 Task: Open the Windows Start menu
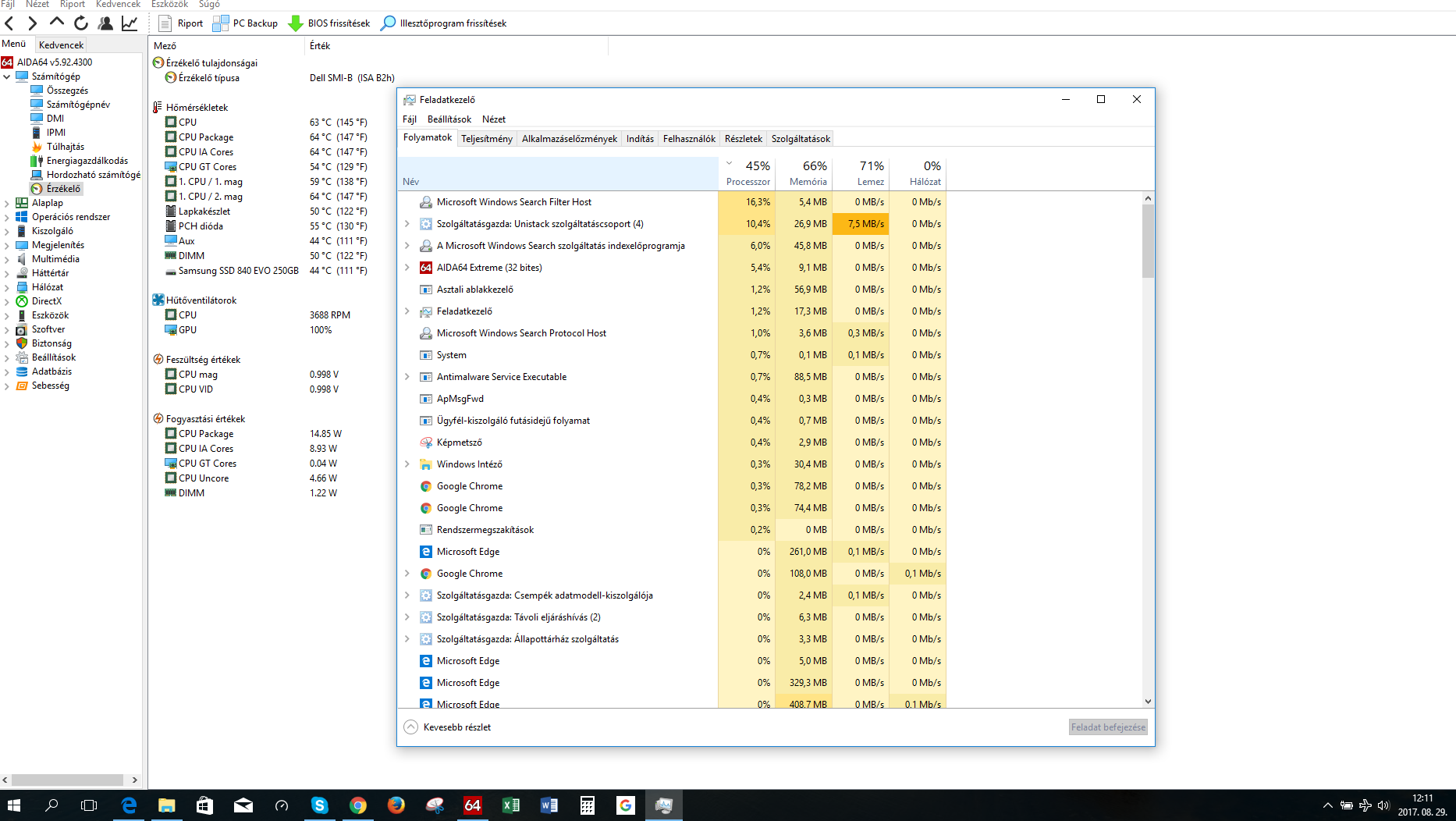[14, 805]
